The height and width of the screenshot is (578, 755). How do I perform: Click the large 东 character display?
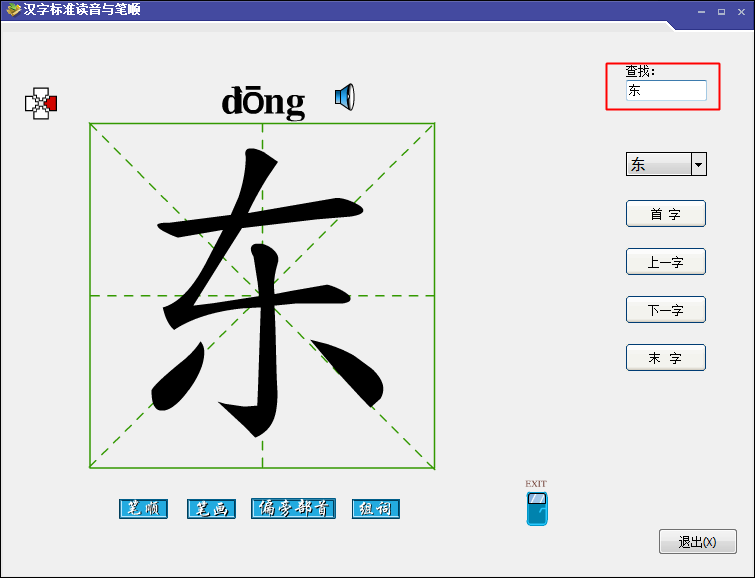point(262,295)
